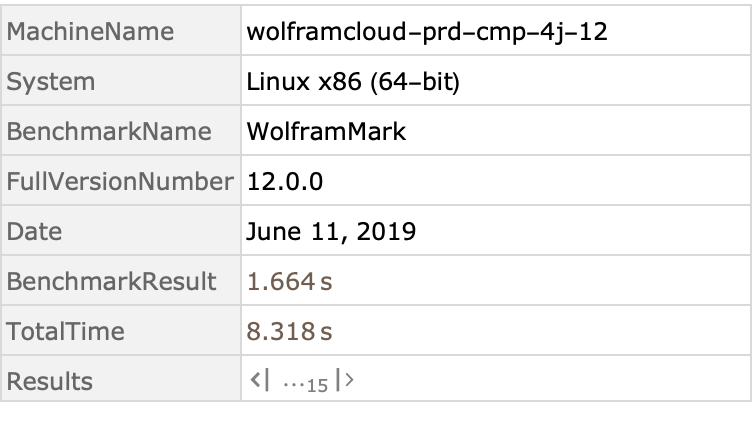Click the wolframcloud-prd-cmp-4j-12 machine name value

click(427, 31)
